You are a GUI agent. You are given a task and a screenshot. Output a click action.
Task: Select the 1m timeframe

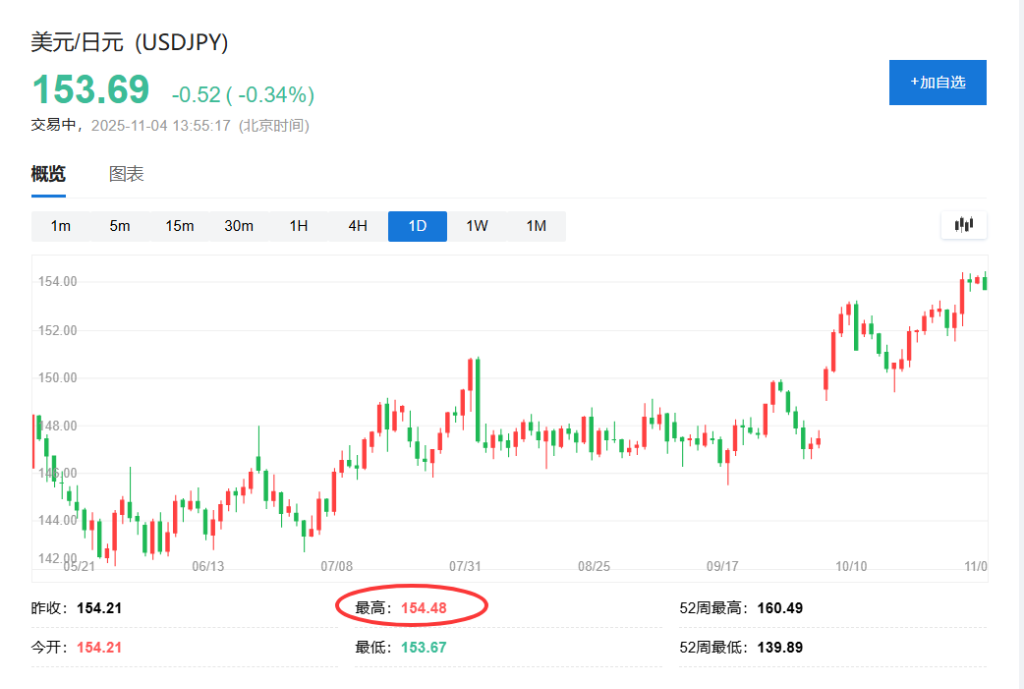point(60,226)
